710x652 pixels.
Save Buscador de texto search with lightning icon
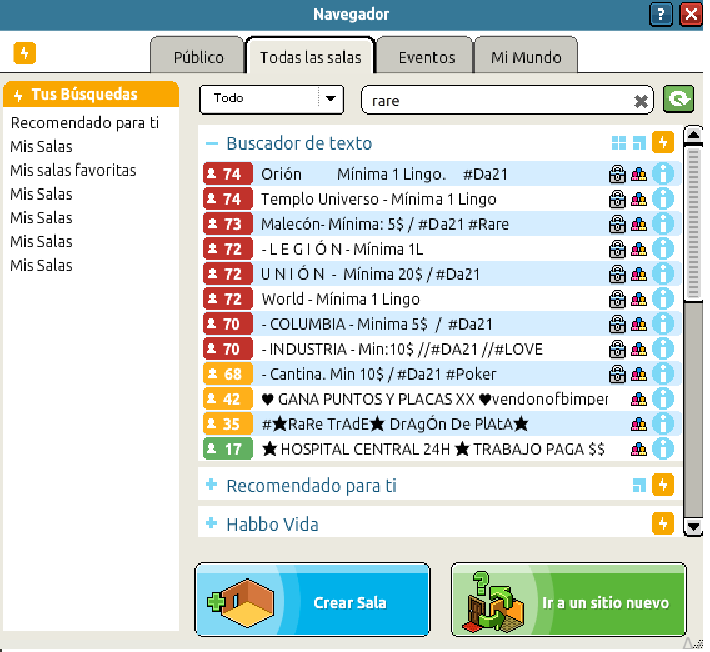click(x=663, y=143)
